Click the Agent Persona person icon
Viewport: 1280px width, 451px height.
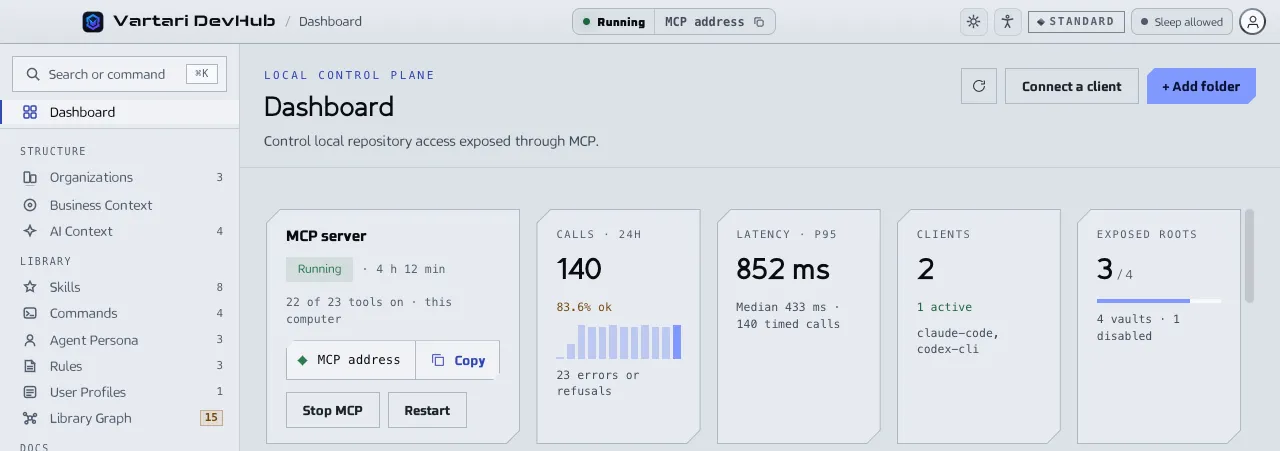30,340
